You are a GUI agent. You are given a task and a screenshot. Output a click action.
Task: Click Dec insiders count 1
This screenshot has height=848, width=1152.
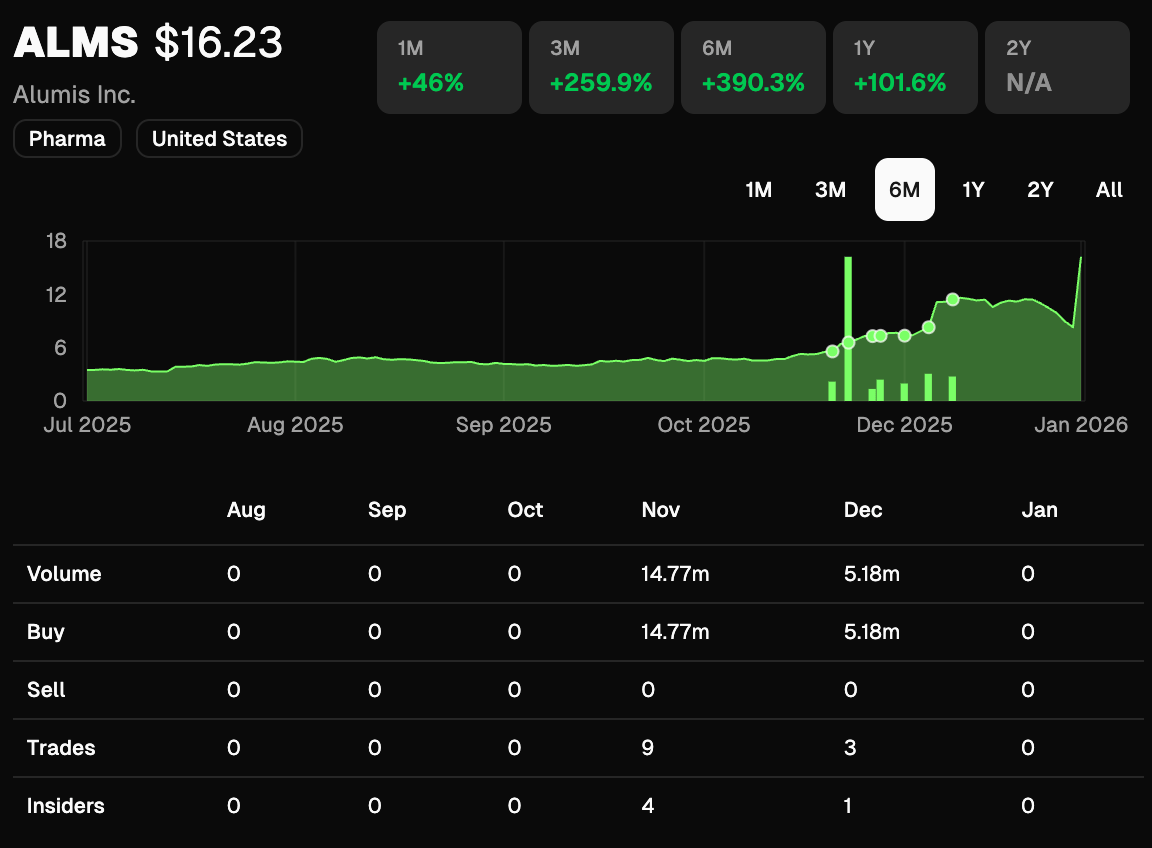point(848,805)
